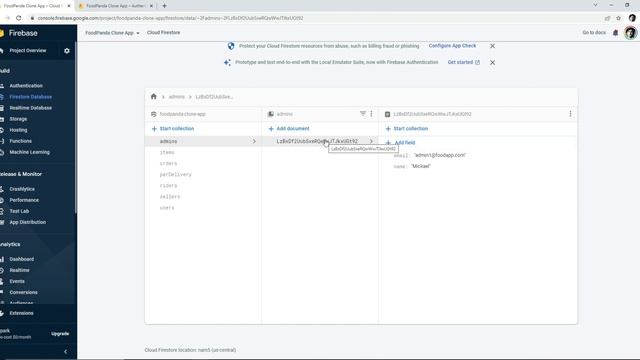Image resolution: width=640 pixels, height=360 pixels.
Task: Open Authentication in the sidebar
Action: pyautogui.click(x=26, y=86)
